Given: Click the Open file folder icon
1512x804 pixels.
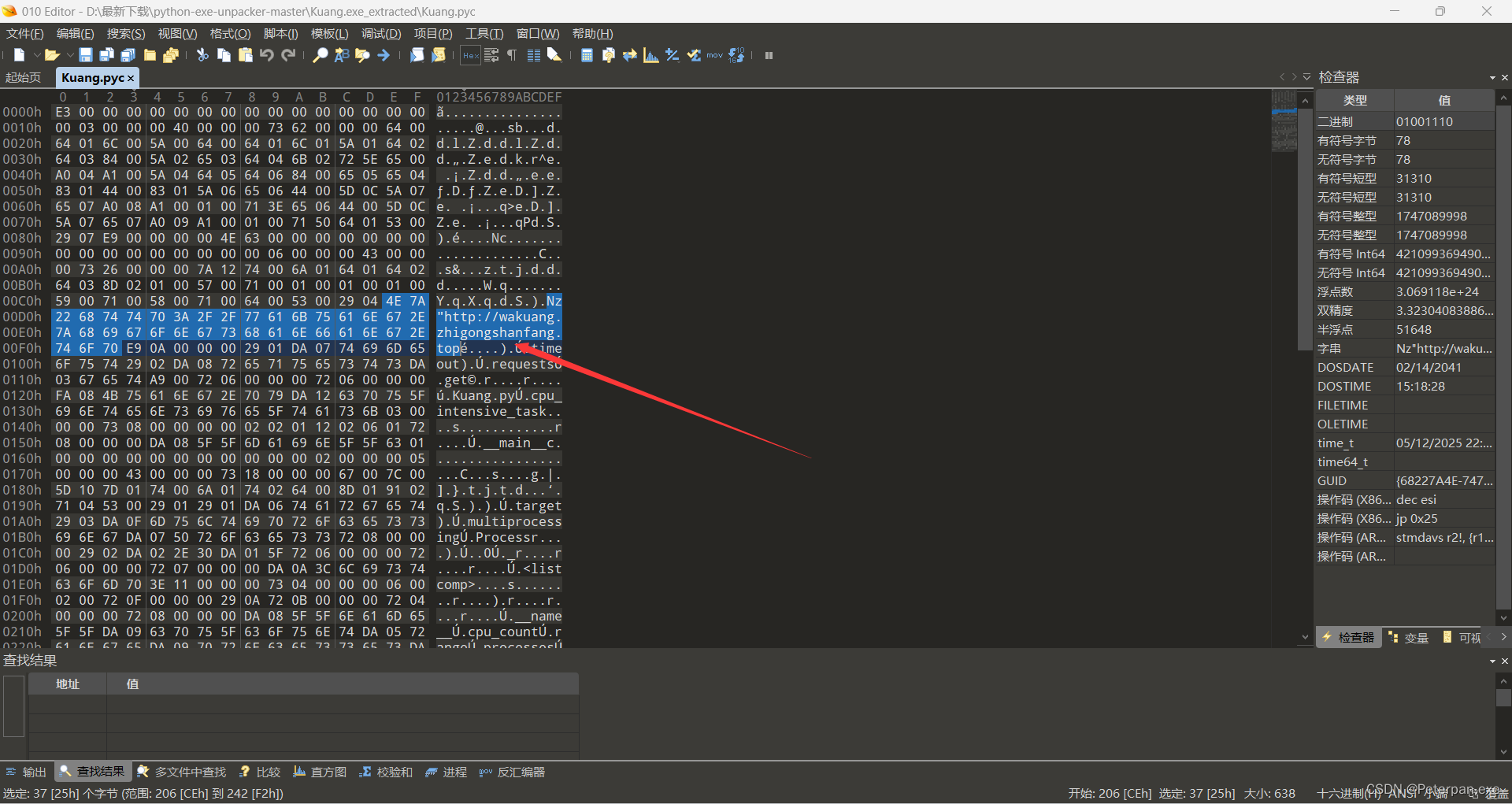Looking at the screenshot, I should coord(52,55).
